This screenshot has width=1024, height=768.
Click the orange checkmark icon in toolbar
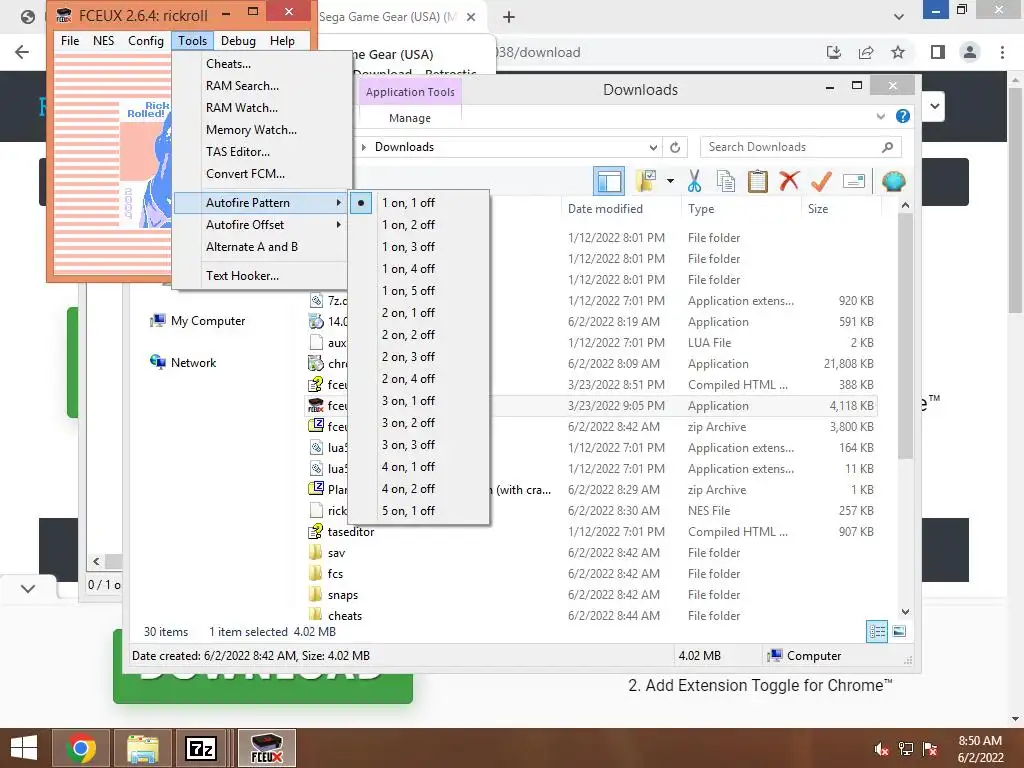[821, 181]
